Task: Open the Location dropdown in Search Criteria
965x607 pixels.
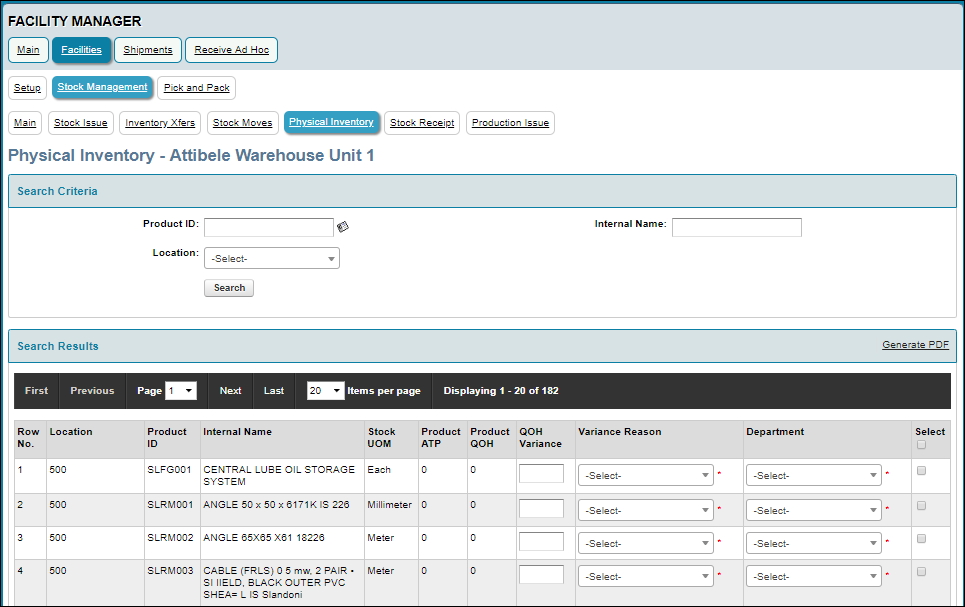Action: 271,258
